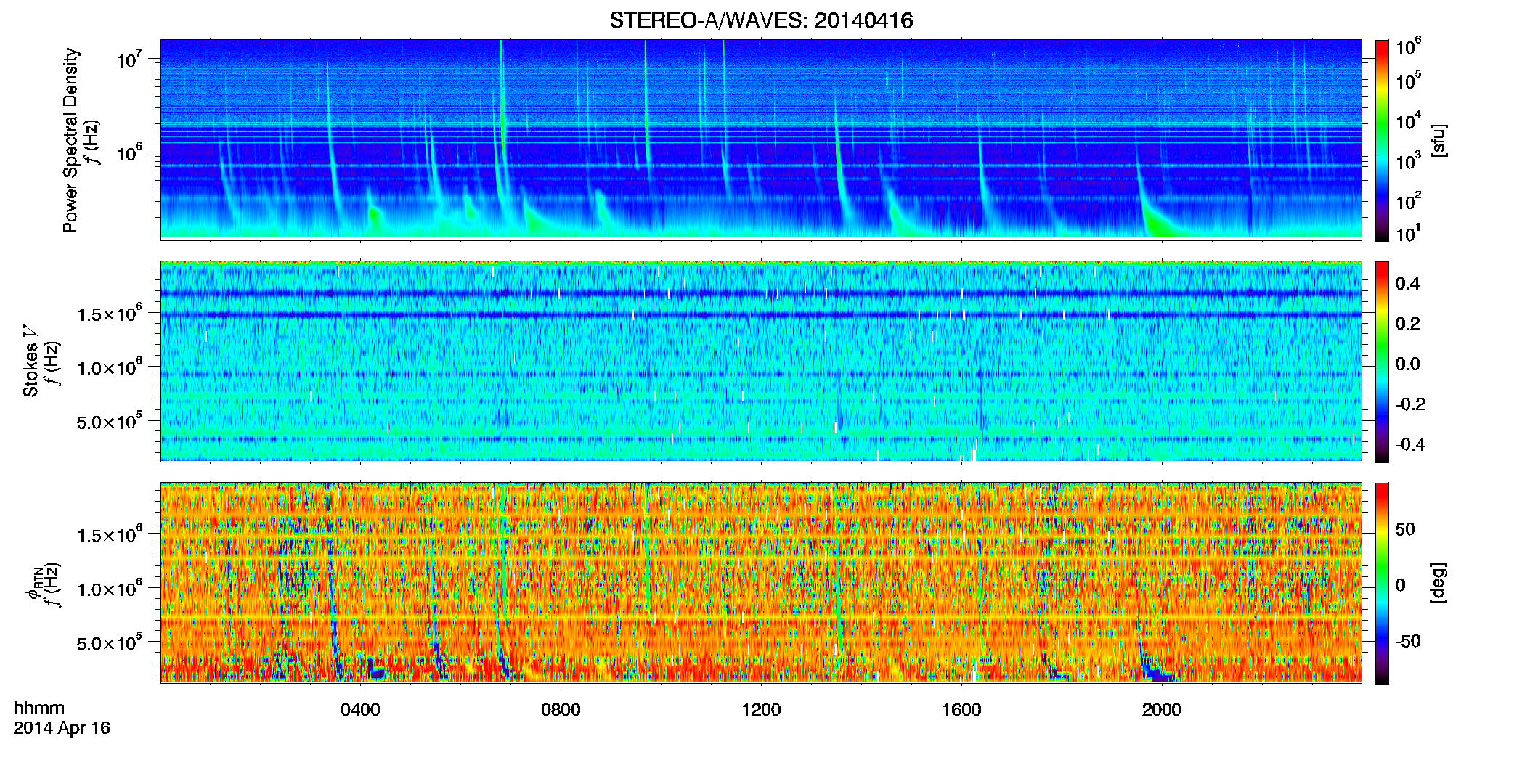Click inside the φRTN direction spectrogram panel
This screenshot has height=784, width=1522.
point(761,582)
